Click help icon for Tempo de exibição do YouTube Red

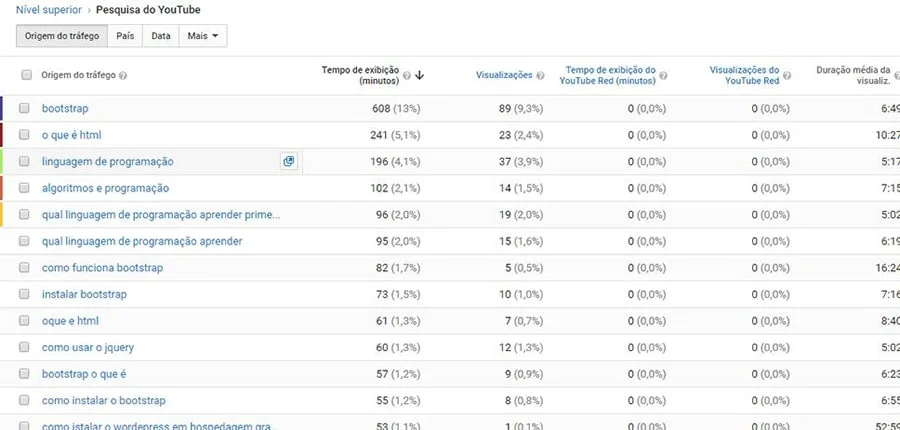coord(662,75)
